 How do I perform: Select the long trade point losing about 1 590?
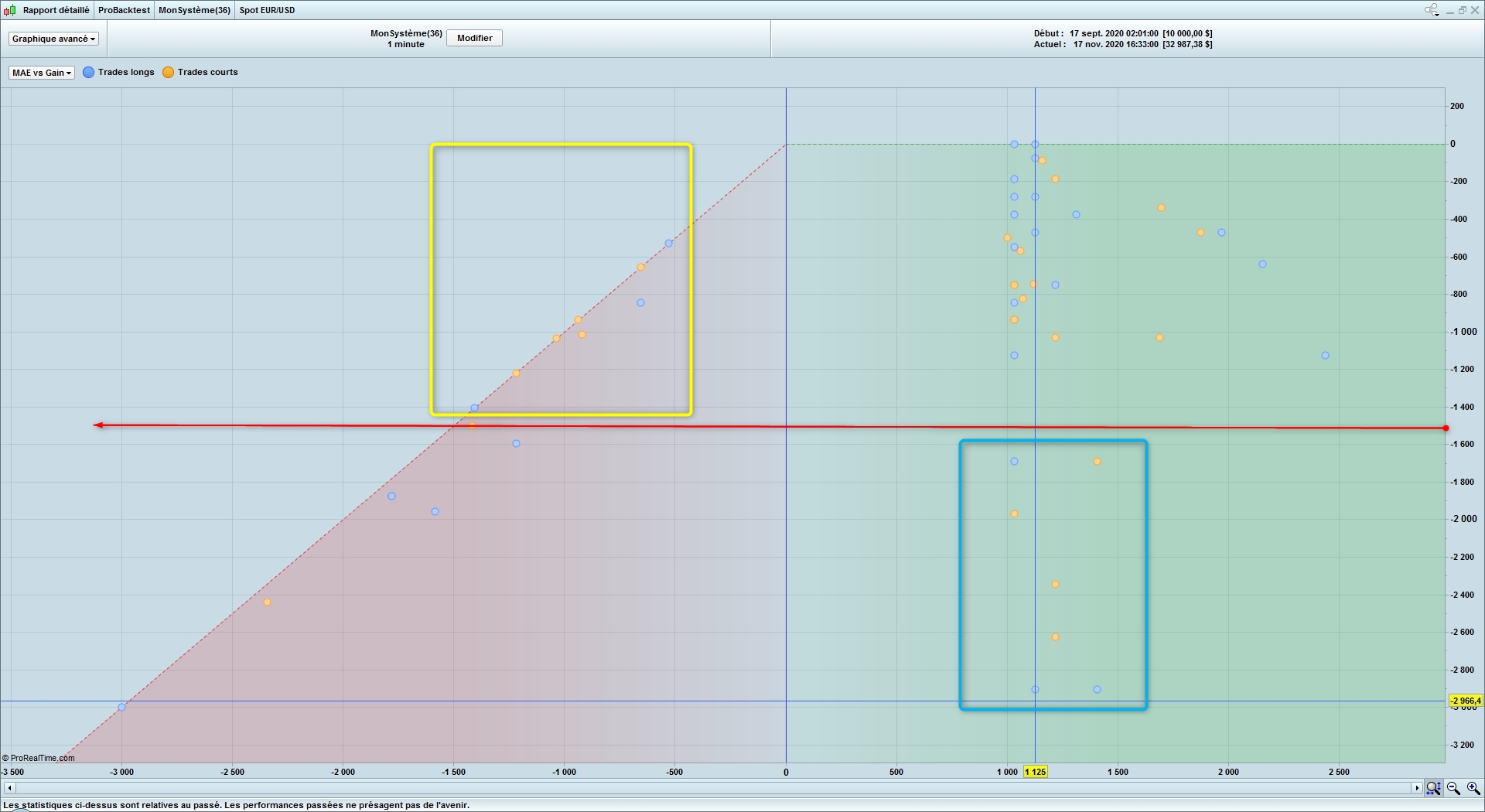click(x=435, y=511)
